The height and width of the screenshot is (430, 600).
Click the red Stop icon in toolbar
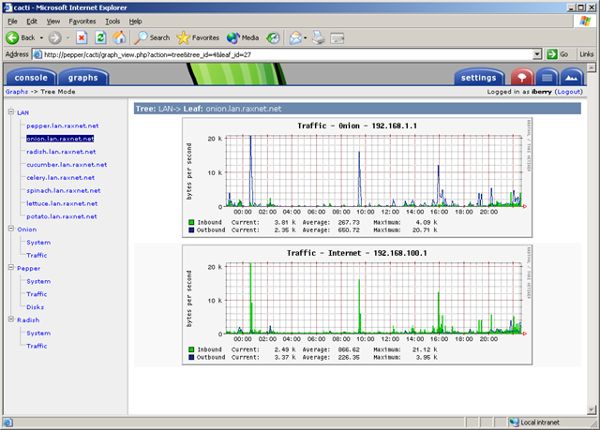[82, 37]
